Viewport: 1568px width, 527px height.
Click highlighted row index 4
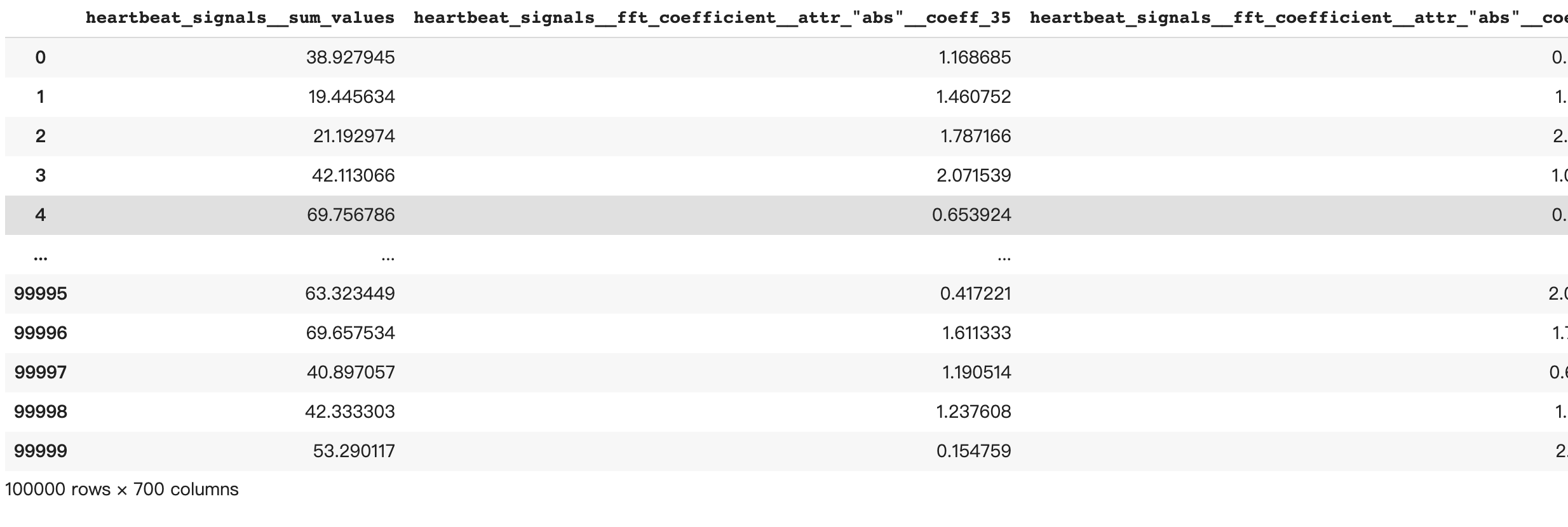tap(40, 215)
